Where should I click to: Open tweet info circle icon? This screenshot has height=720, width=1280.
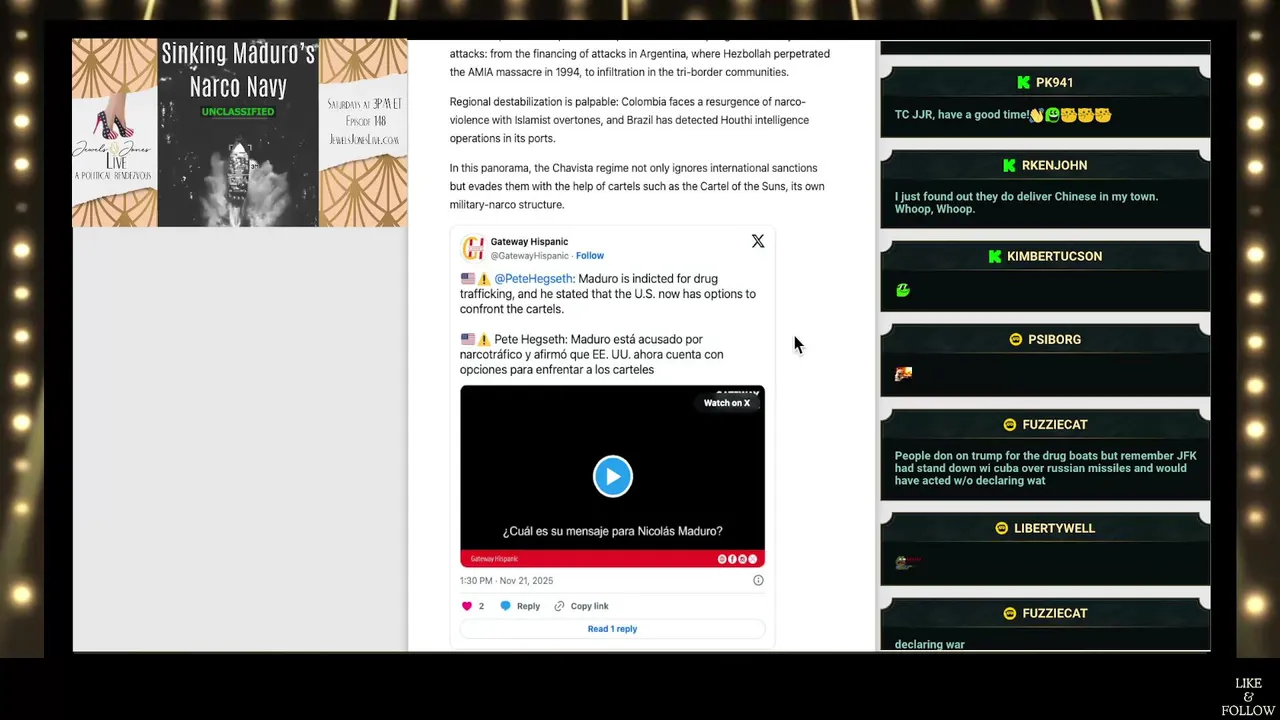pos(758,580)
